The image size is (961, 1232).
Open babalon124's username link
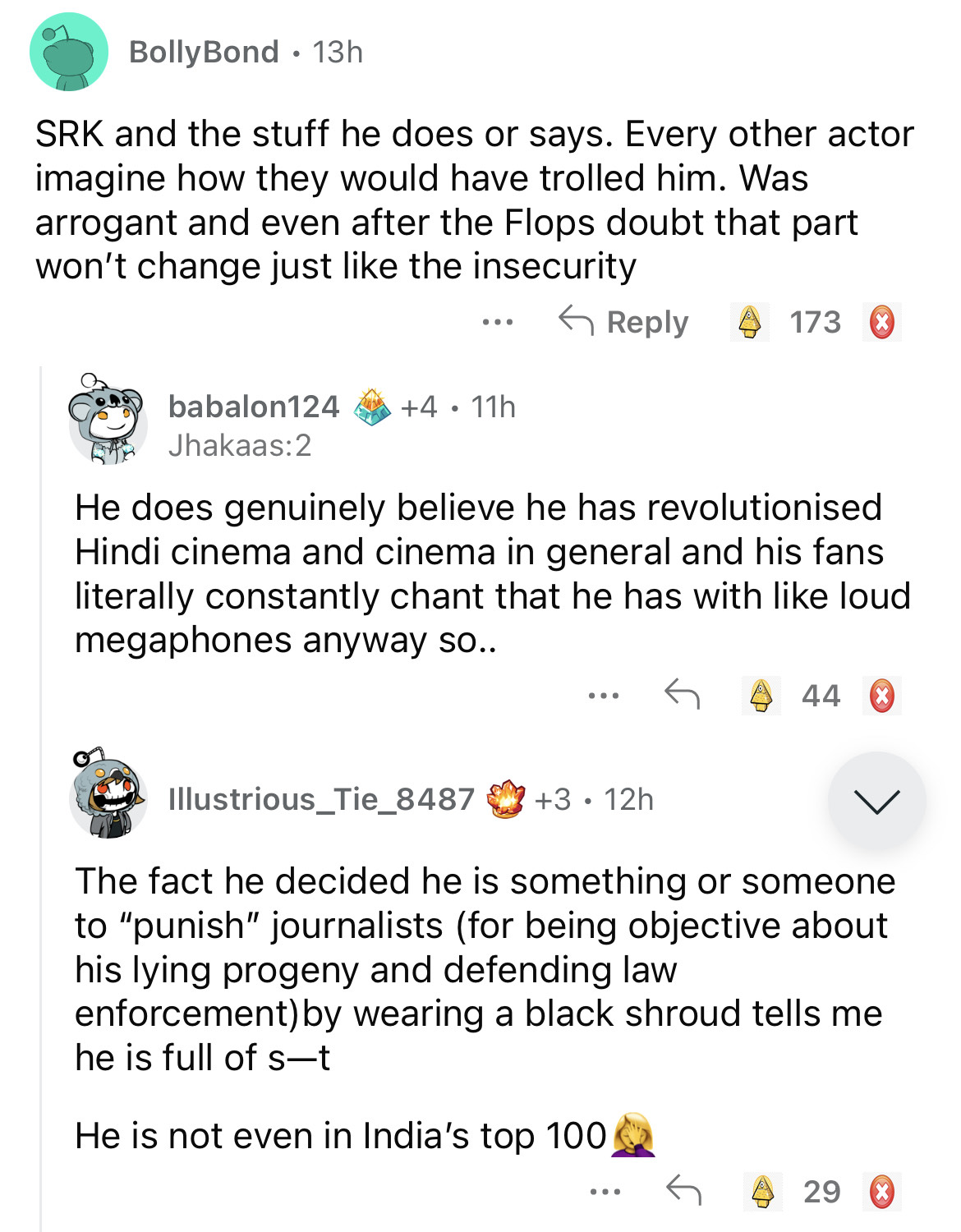(253, 406)
